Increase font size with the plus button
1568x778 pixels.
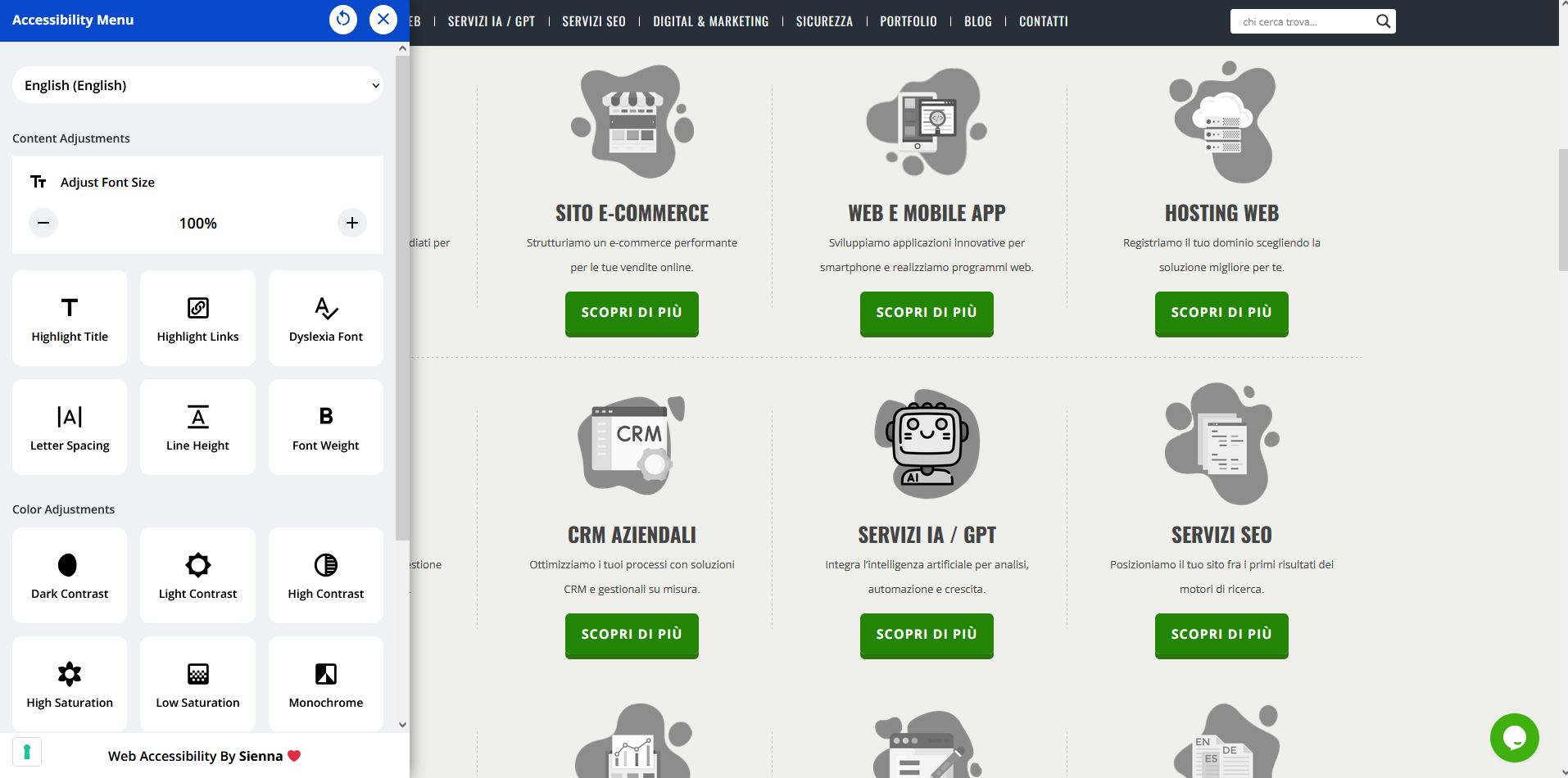pyautogui.click(x=352, y=223)
